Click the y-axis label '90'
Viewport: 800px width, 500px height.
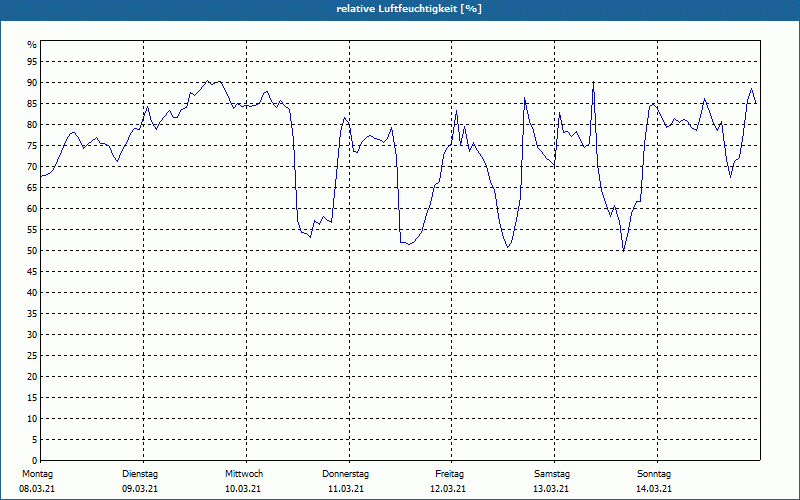coord(32,83)
